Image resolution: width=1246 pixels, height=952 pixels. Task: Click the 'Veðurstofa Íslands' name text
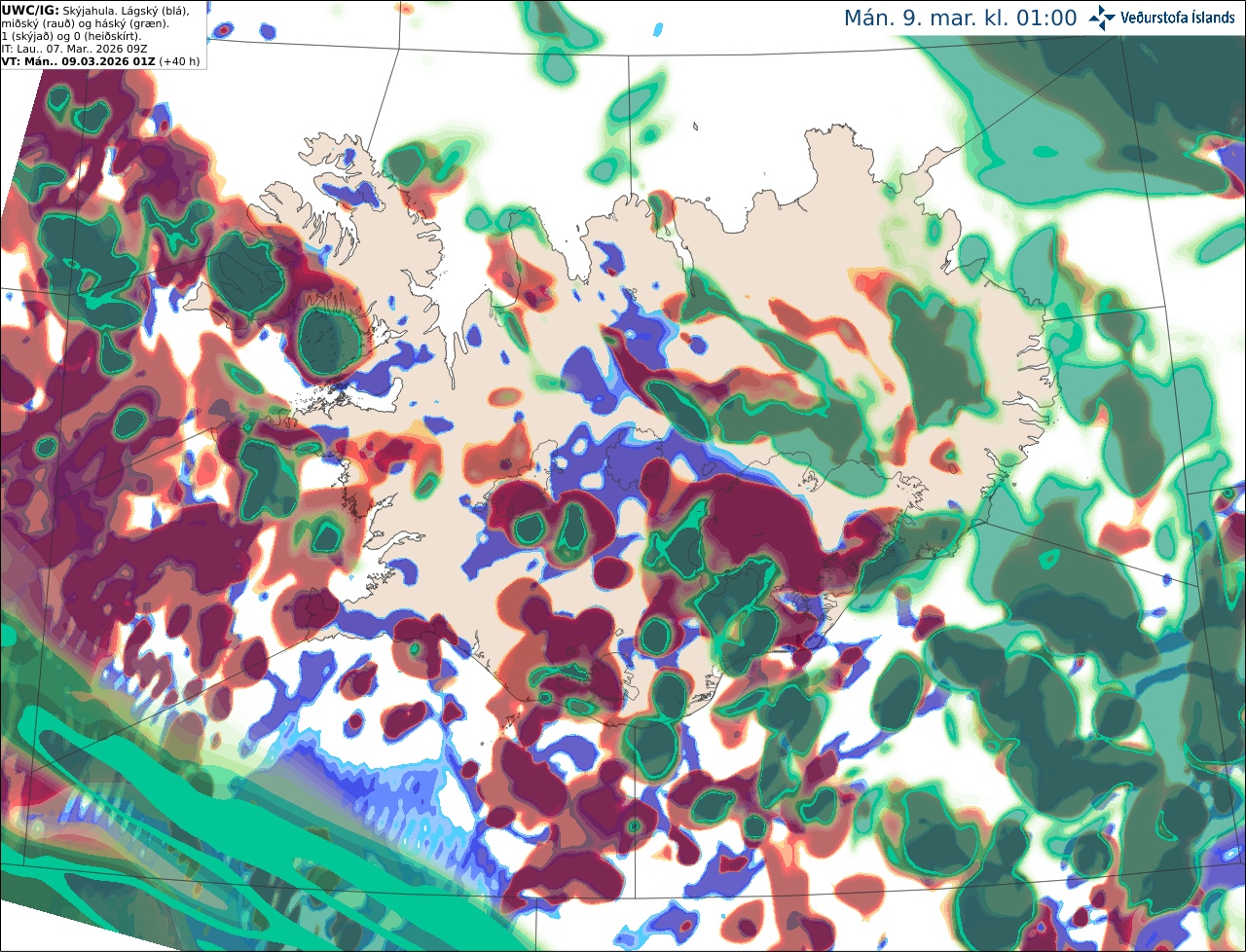click(x=1178, y=18)
